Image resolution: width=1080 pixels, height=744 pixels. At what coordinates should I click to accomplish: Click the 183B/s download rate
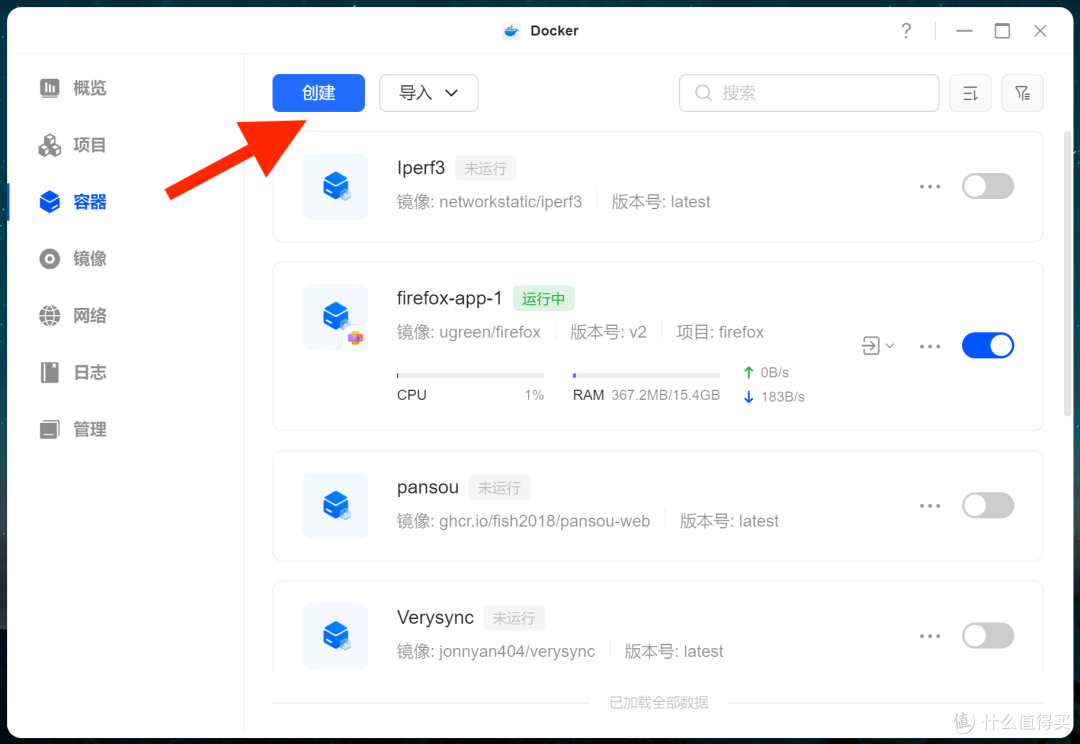click(782, 397)
